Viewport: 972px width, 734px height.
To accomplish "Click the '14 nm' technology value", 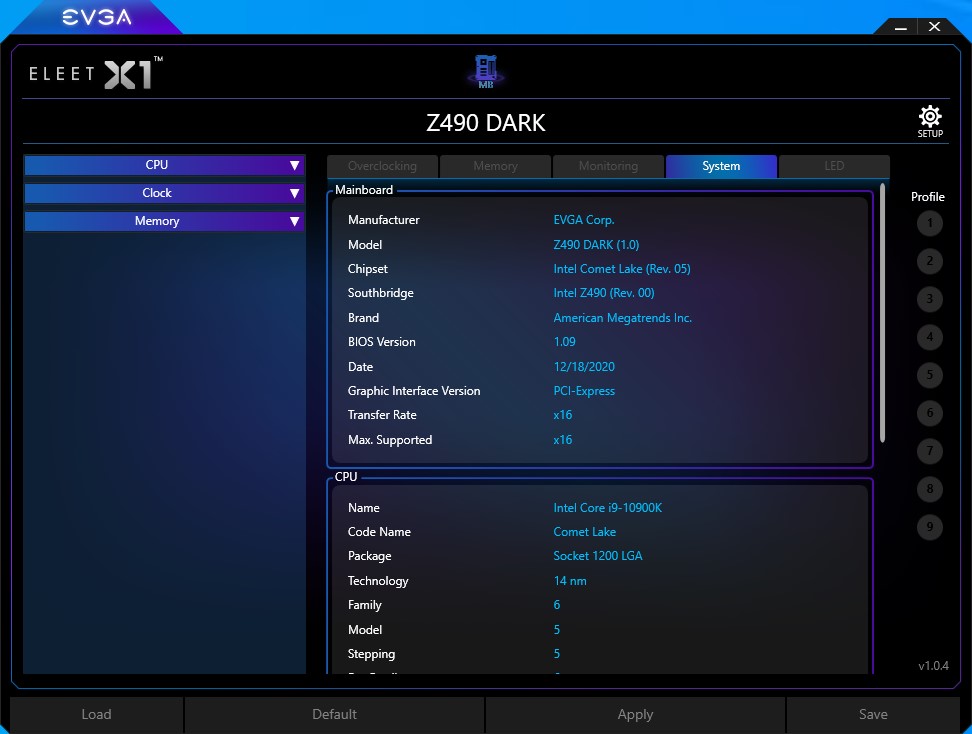I will click(570, 581).
